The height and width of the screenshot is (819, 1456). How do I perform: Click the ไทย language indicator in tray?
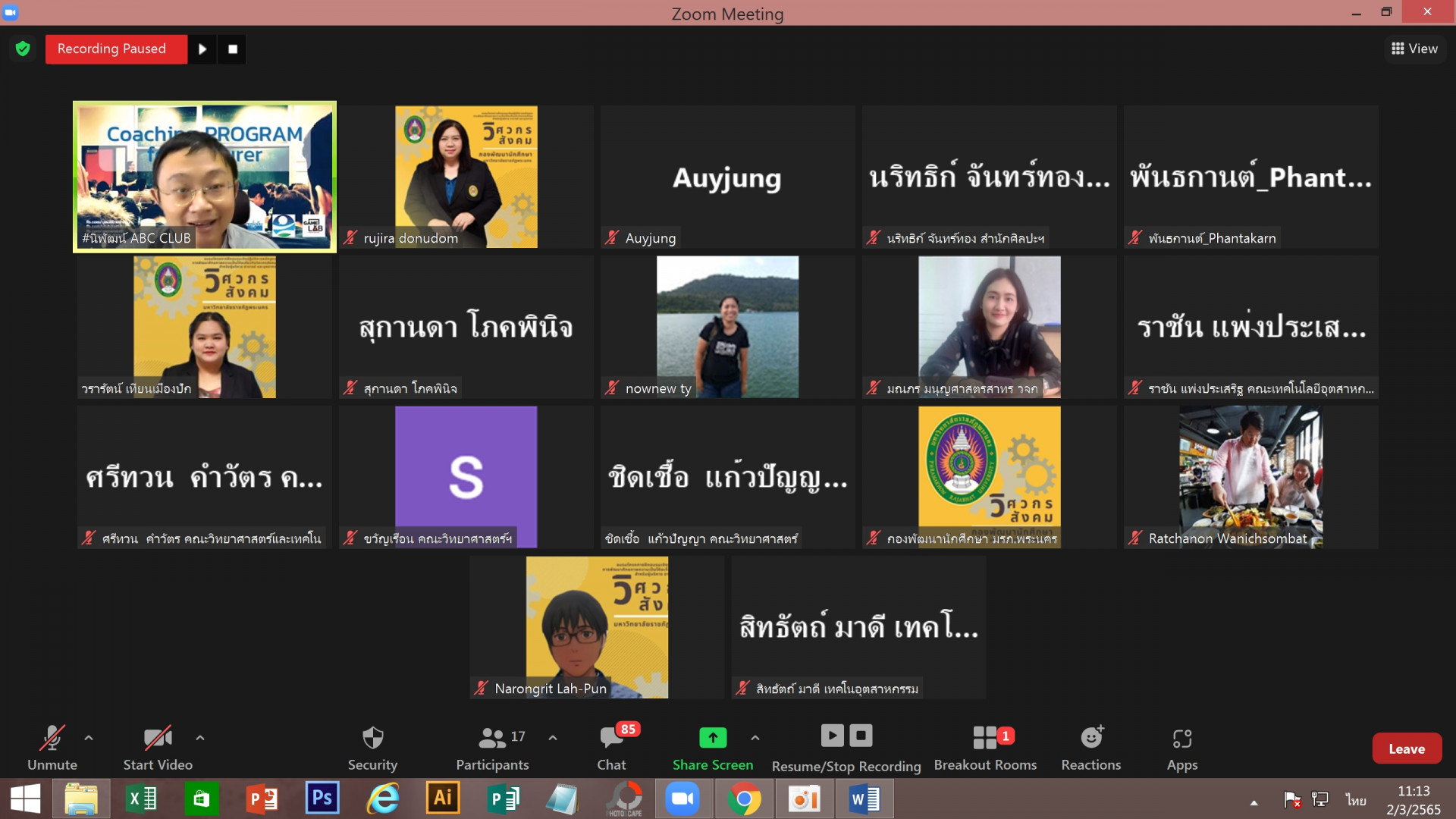click(x=1356, y=800)
